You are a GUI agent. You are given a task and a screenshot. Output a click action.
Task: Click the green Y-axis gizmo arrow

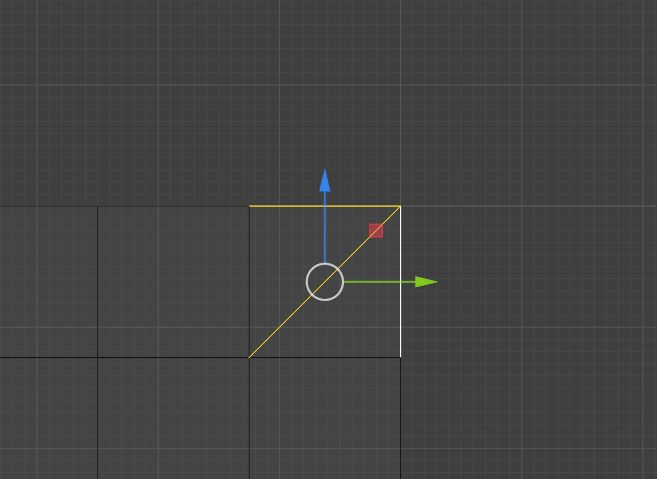pyautogui.click(x=391, y=282)
